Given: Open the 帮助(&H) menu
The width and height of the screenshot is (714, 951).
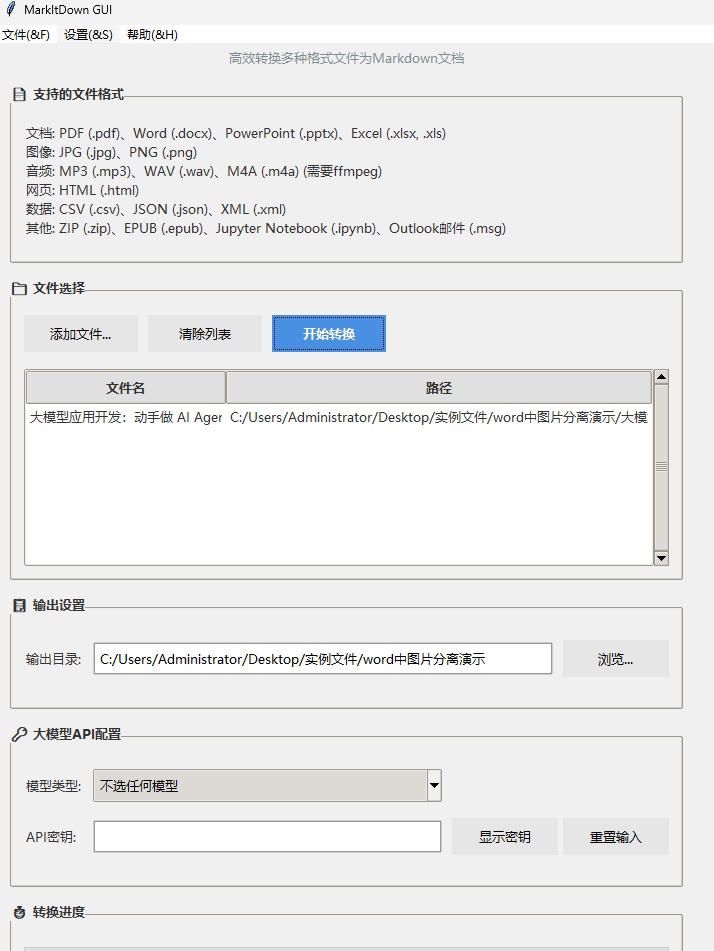Looking at the screenshot, I should point(152,35).
